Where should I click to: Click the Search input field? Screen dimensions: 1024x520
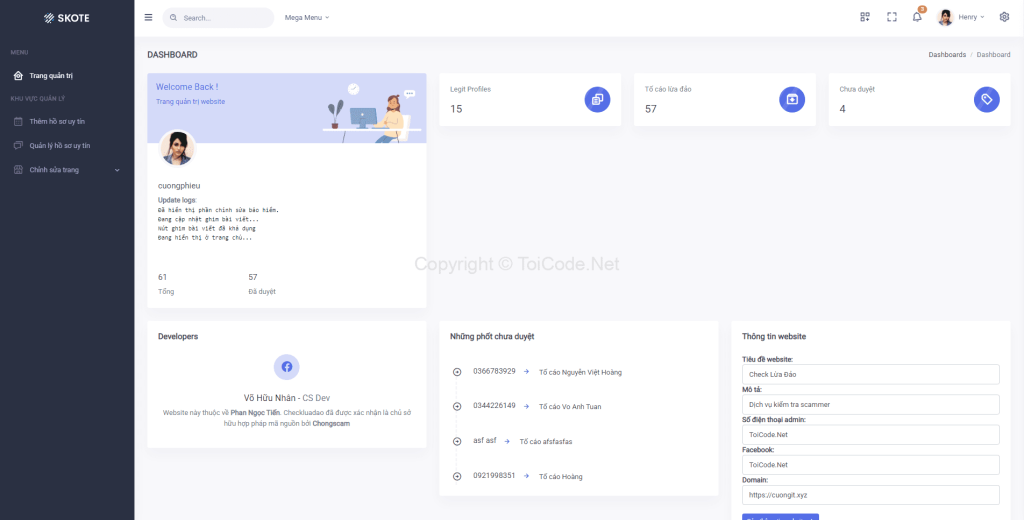pyautogui.click(x=218, y=18)
